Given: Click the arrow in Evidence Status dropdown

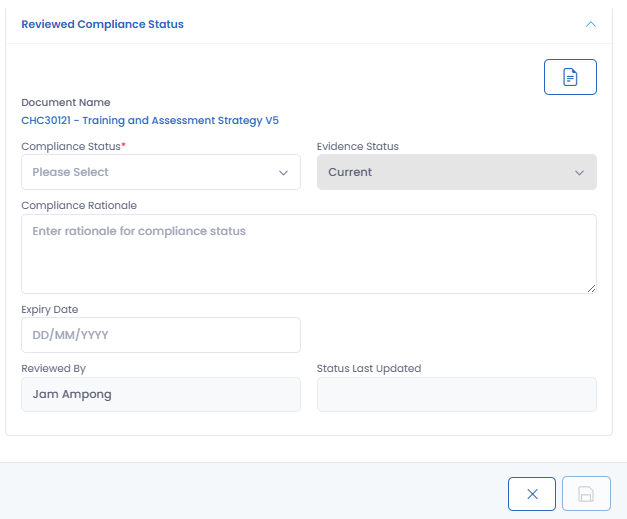Looking at the screenshot, I should (x=579, y=172).
